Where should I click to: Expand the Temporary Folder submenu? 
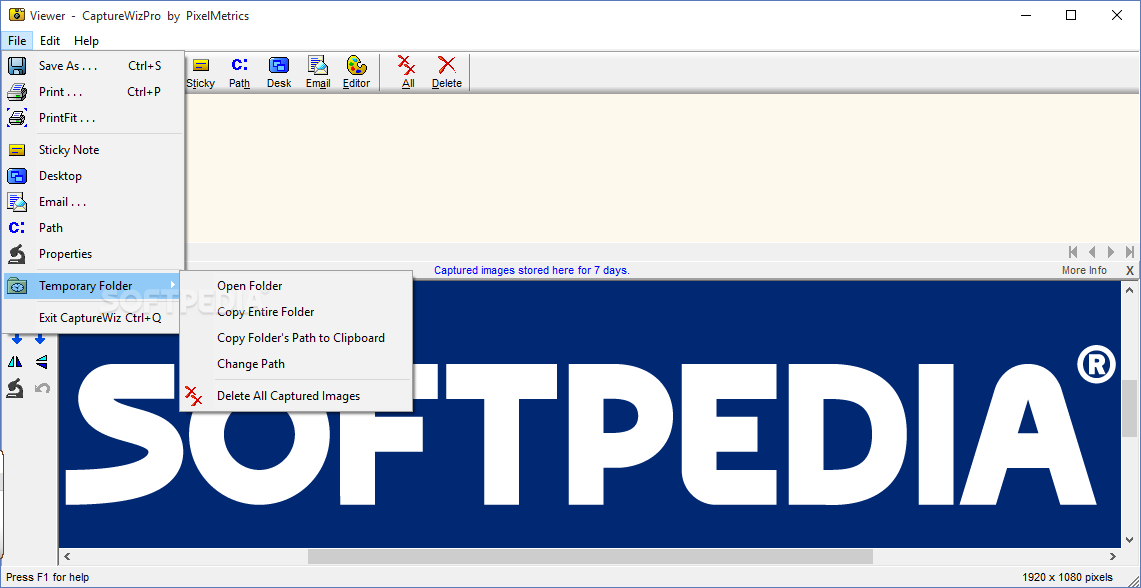click(x=93, y=286)
